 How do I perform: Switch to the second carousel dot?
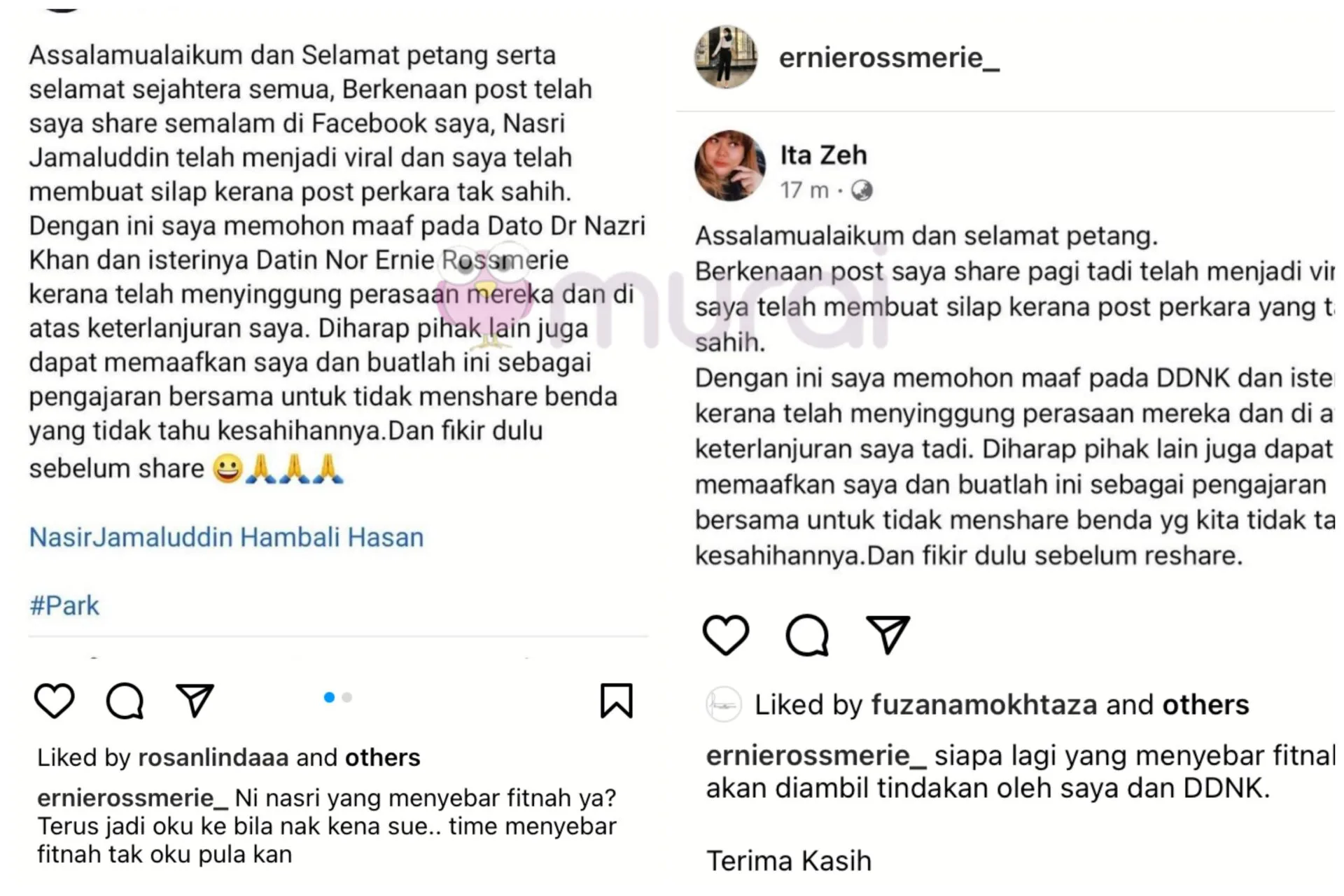[x=347, y=697]
